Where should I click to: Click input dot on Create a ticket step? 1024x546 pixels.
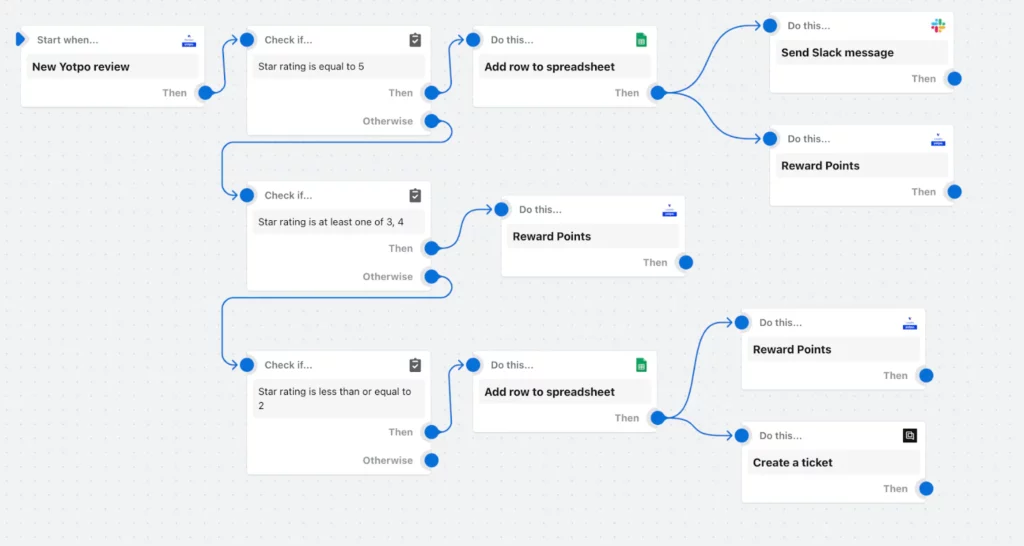tap(742, 436)
